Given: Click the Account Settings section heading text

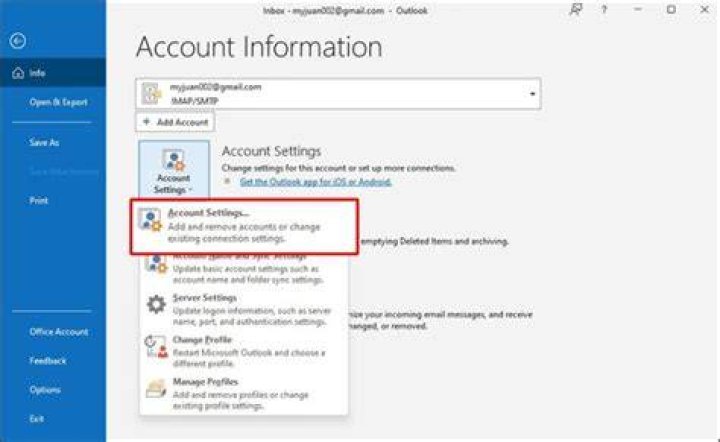Looking at the screenshot, I should click(x=271, y=151).
